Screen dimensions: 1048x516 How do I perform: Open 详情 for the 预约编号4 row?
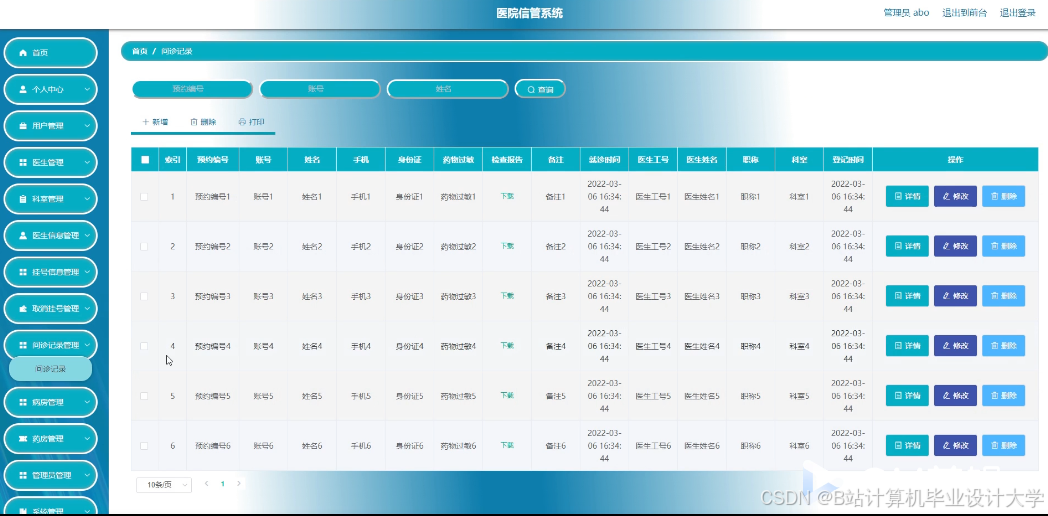907,346
